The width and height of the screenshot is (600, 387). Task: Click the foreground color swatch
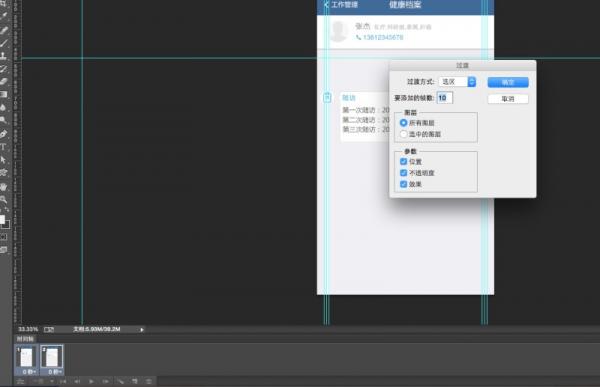2,219
